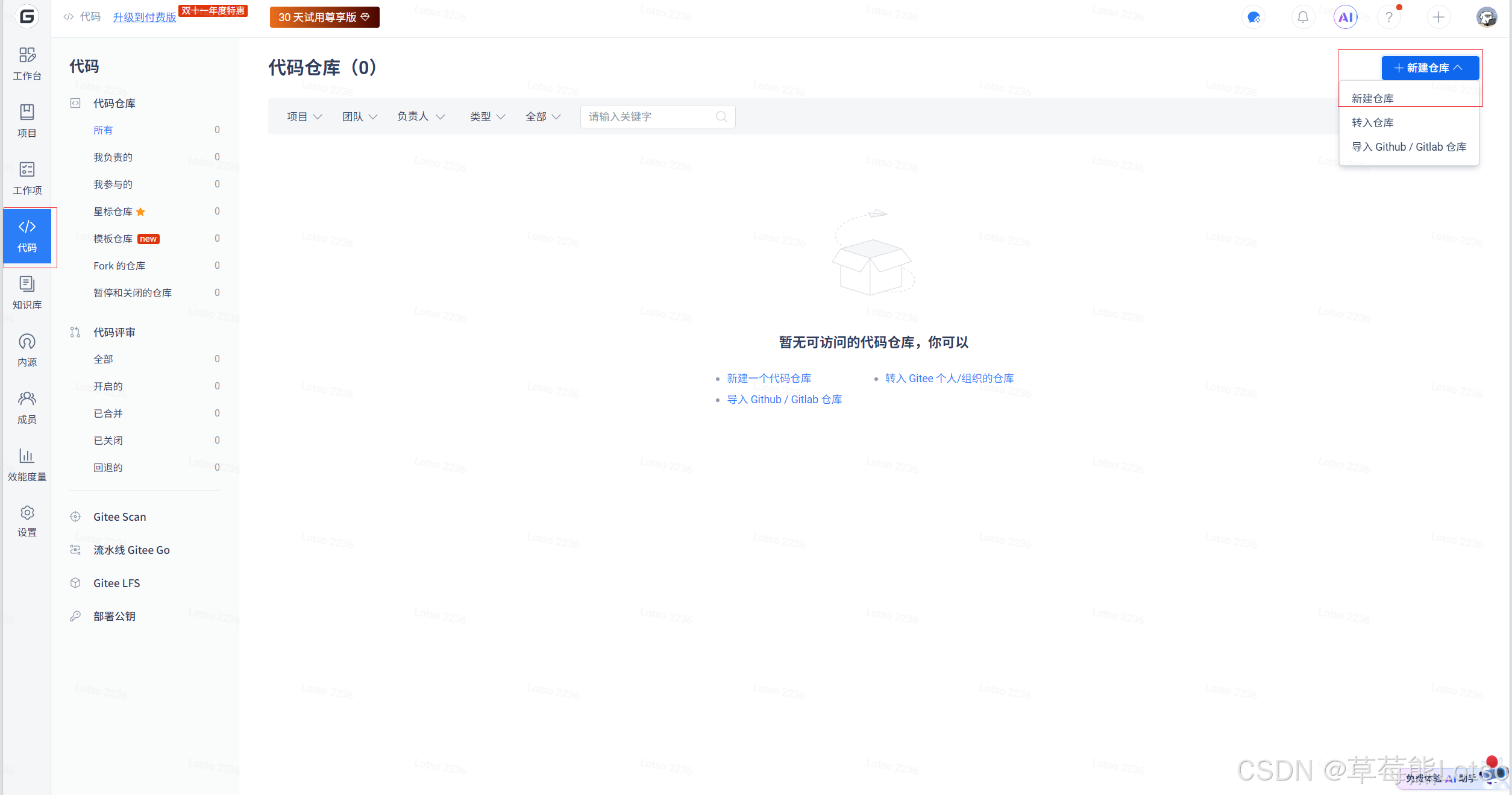
Task: Open the 知识库 knowledge base icon
Action: click(27, 292)
